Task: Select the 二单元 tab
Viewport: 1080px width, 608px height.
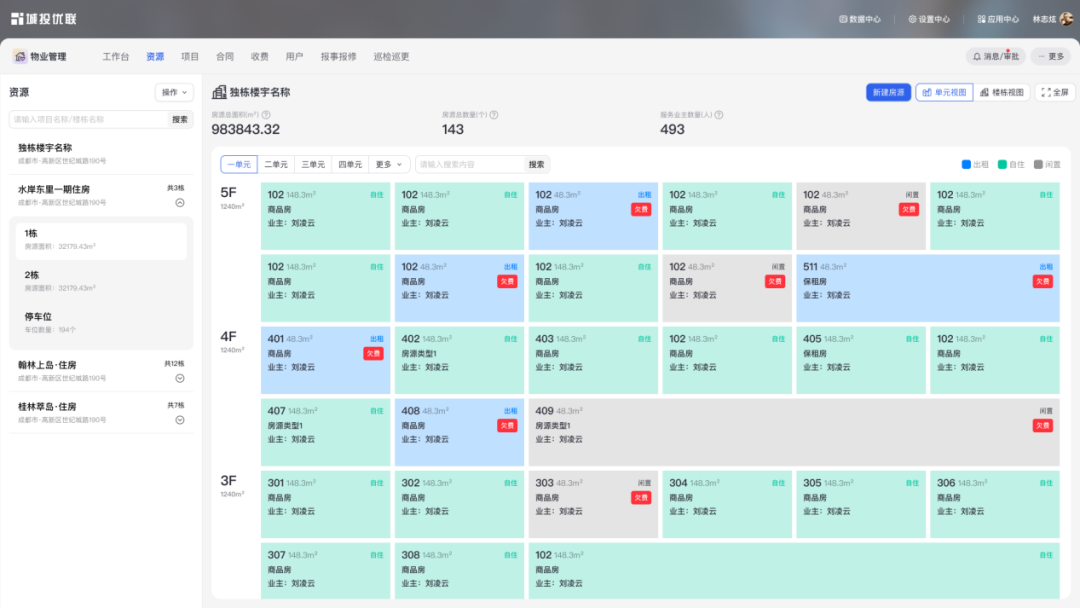Action: 276,164
